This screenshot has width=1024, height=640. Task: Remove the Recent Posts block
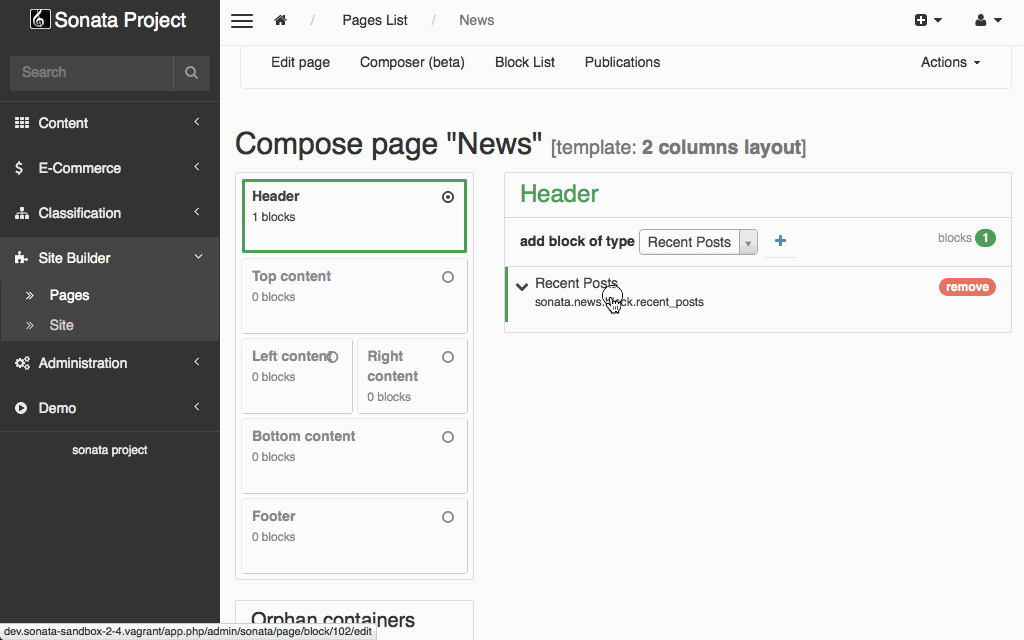[x=967, y=287]
